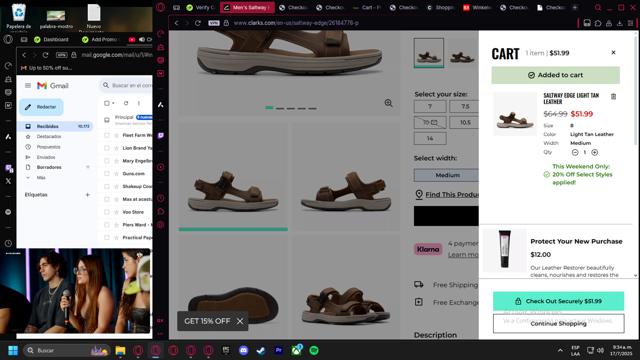The width and height of the screenshot is (640, 360).
Task: Switch to Men's Saltway browser tab
Action: point(247,7)
